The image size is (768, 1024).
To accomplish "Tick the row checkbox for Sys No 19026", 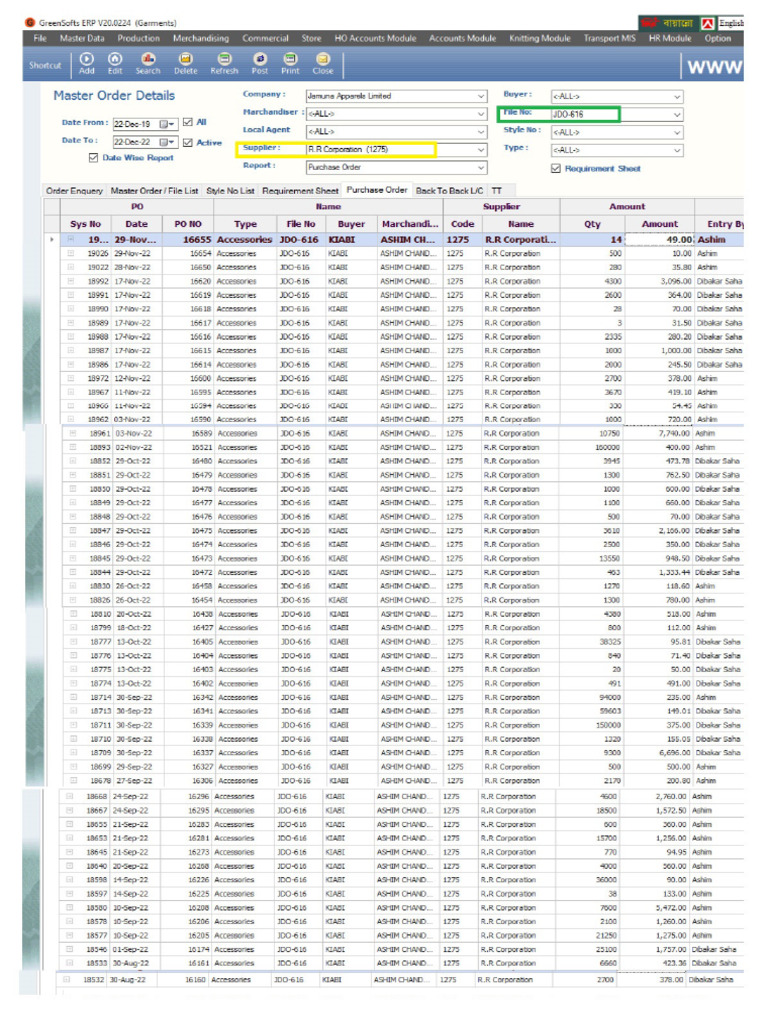I will (x=71, y=253).
